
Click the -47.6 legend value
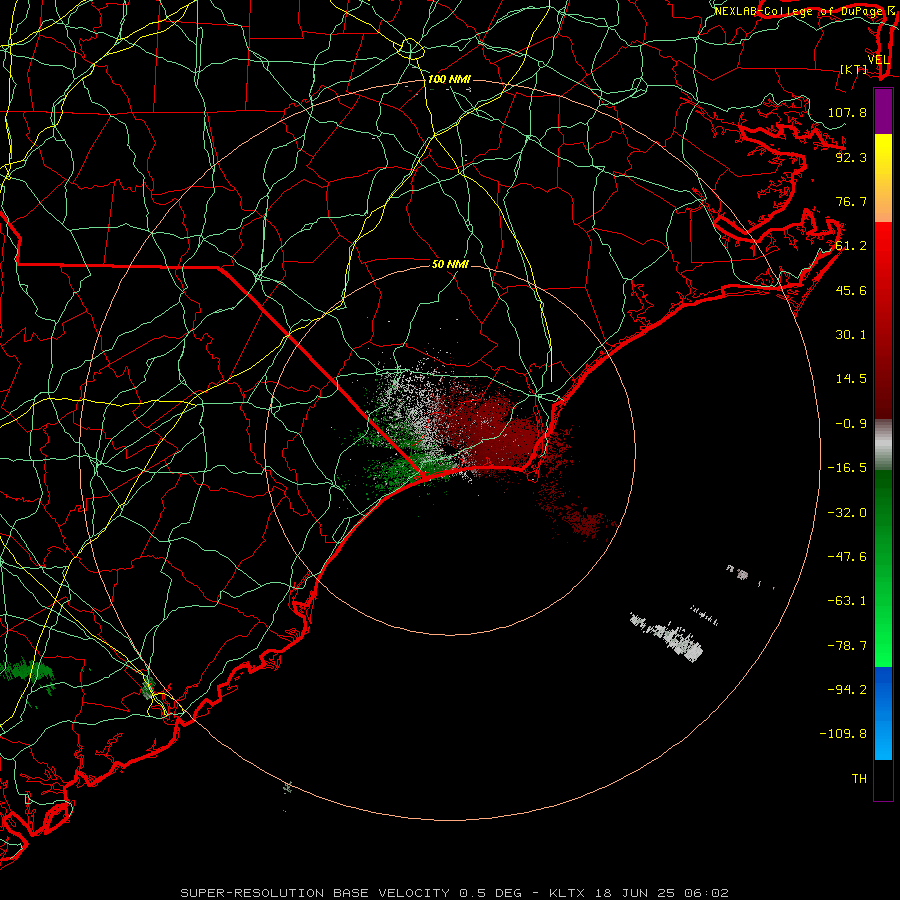tap(847, 557)
